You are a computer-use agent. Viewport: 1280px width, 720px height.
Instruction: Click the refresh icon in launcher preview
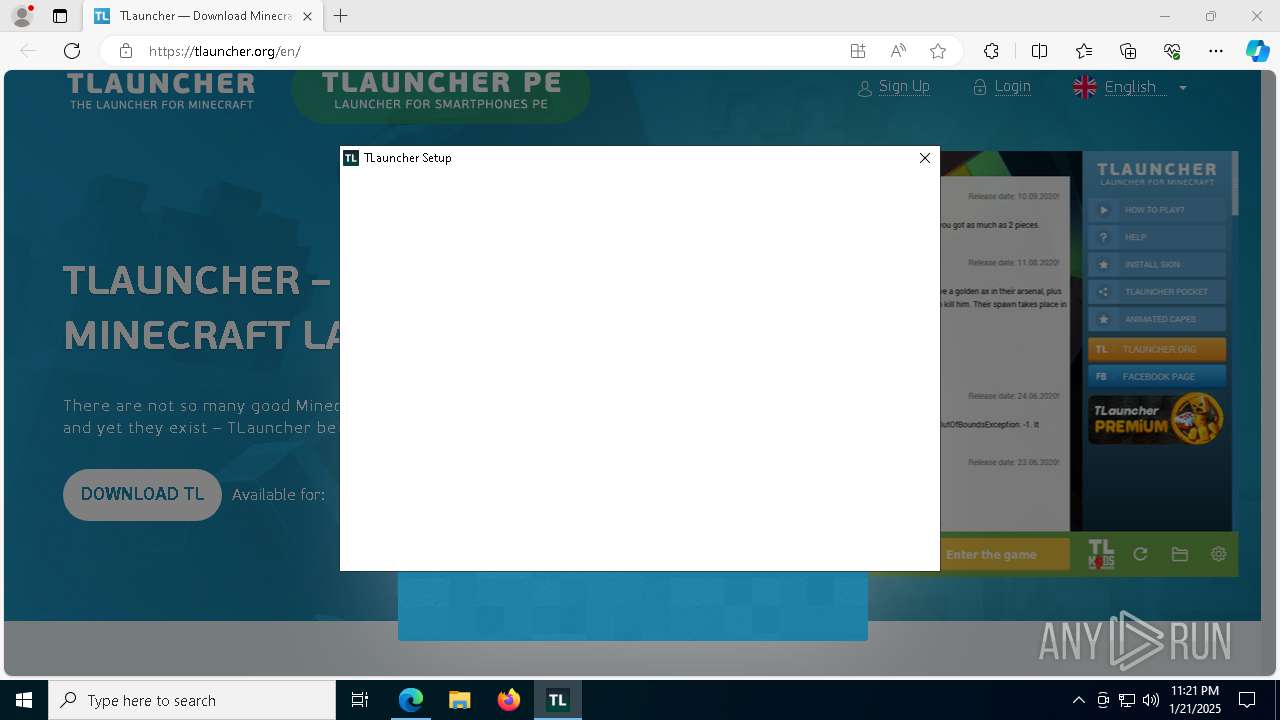tap(1140, 555)
